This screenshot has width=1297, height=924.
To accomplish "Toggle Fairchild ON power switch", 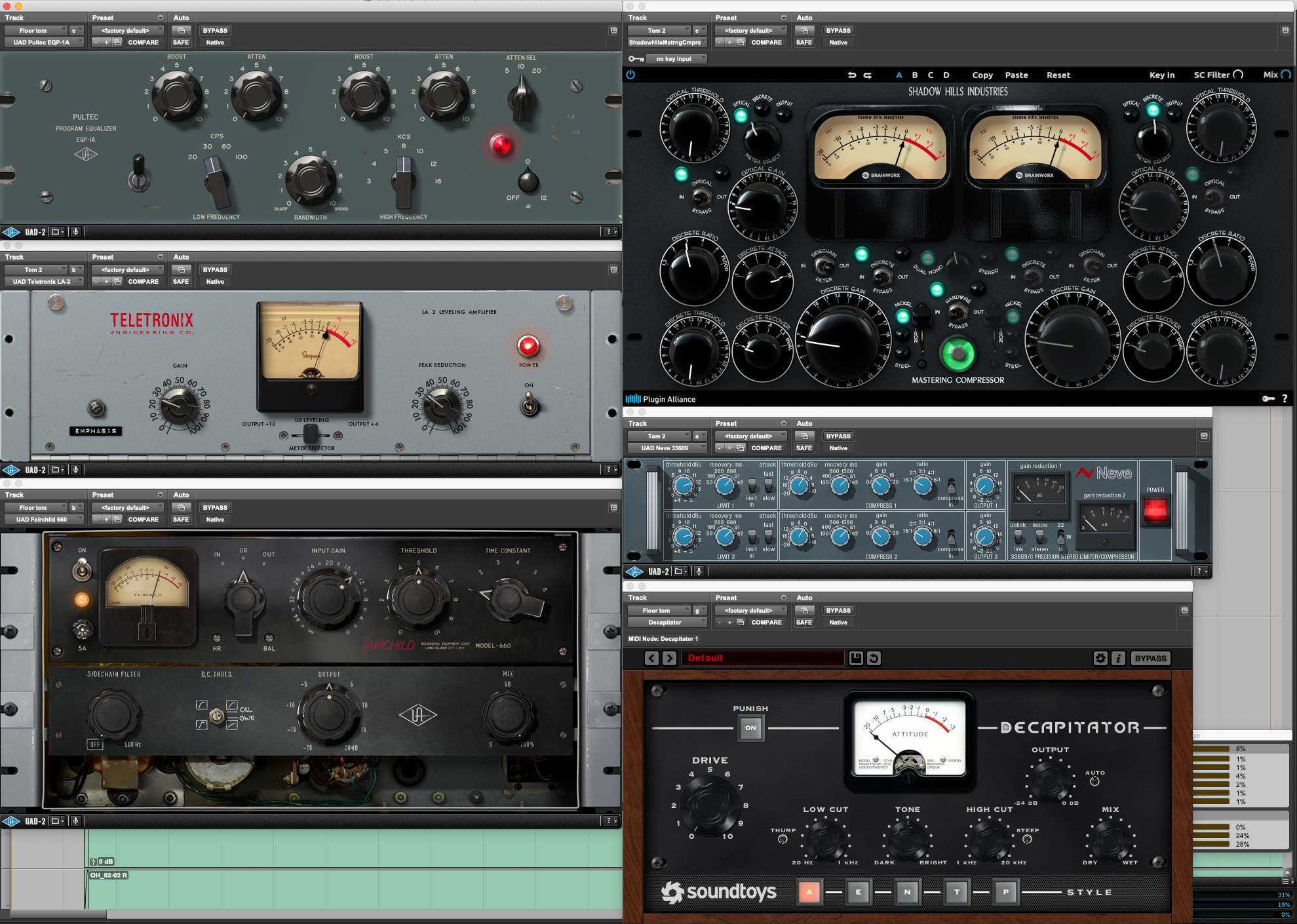I will pos(82,569).
